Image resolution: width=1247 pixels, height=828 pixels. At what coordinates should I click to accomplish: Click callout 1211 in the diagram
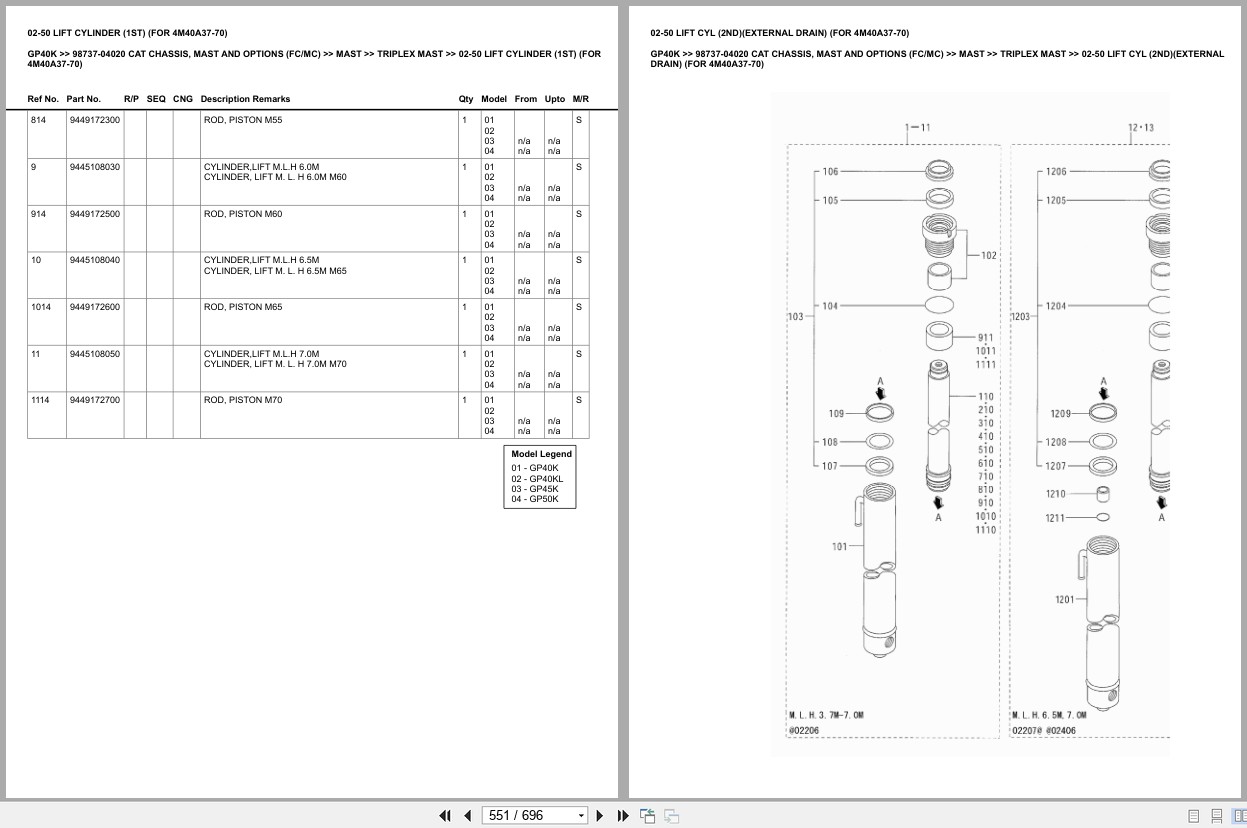point(1056,518)
